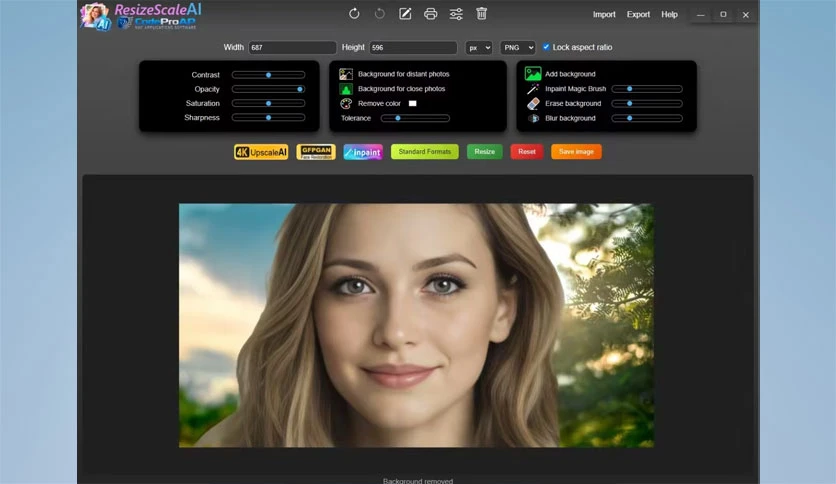The image size is (836, 484).
Task: Click the Background removed status text
Action: tap(418, 481)
